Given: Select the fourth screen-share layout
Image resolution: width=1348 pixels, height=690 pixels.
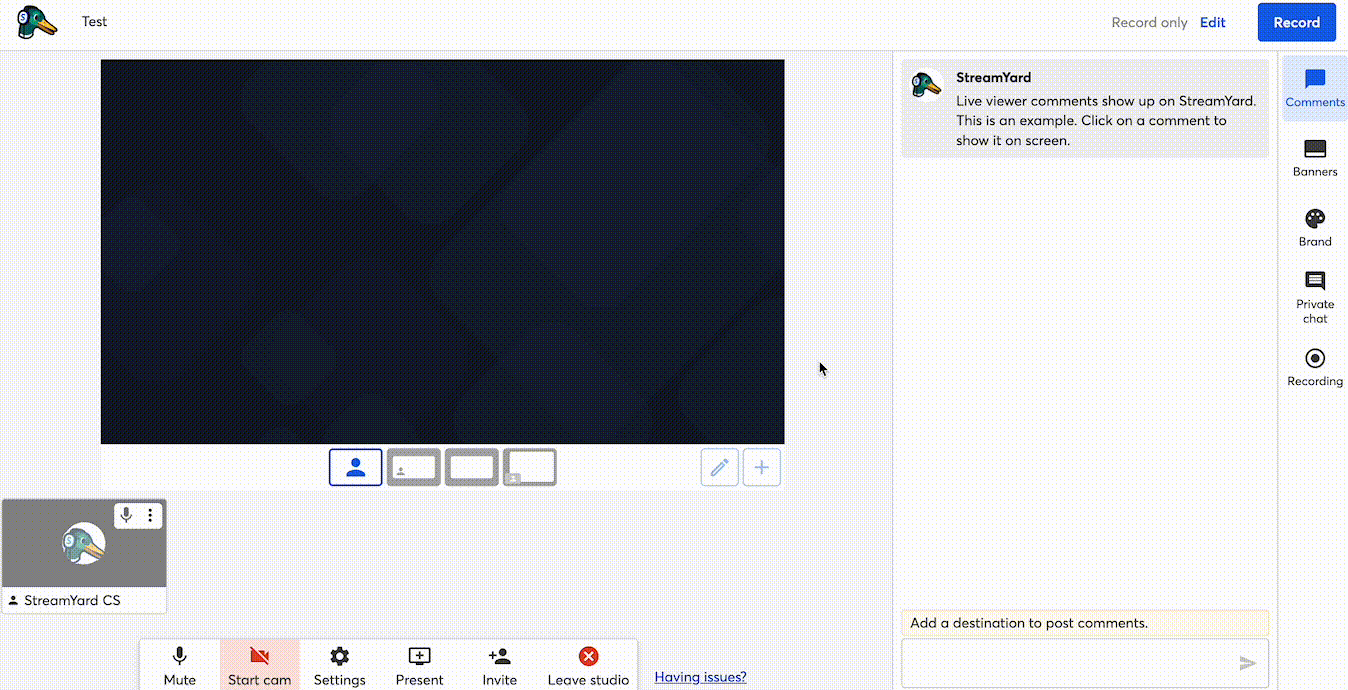Looking at the screenshot, I should click(x=530, y=467).
